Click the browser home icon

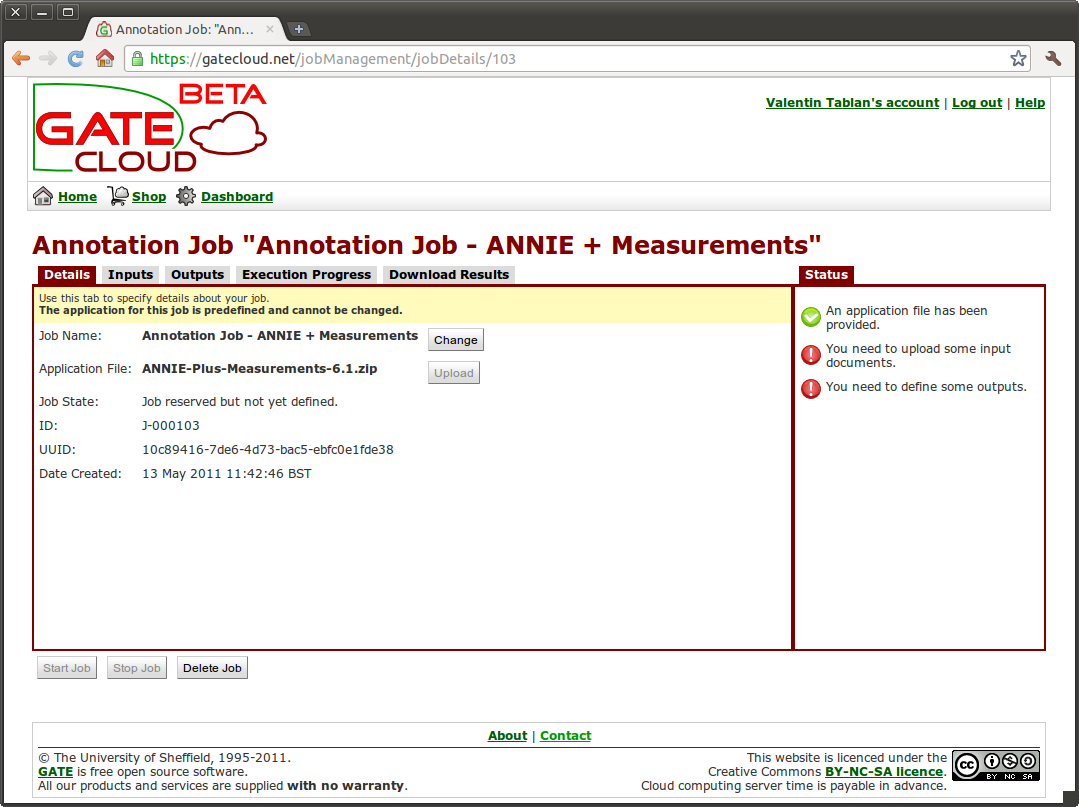tap(105, 58)
